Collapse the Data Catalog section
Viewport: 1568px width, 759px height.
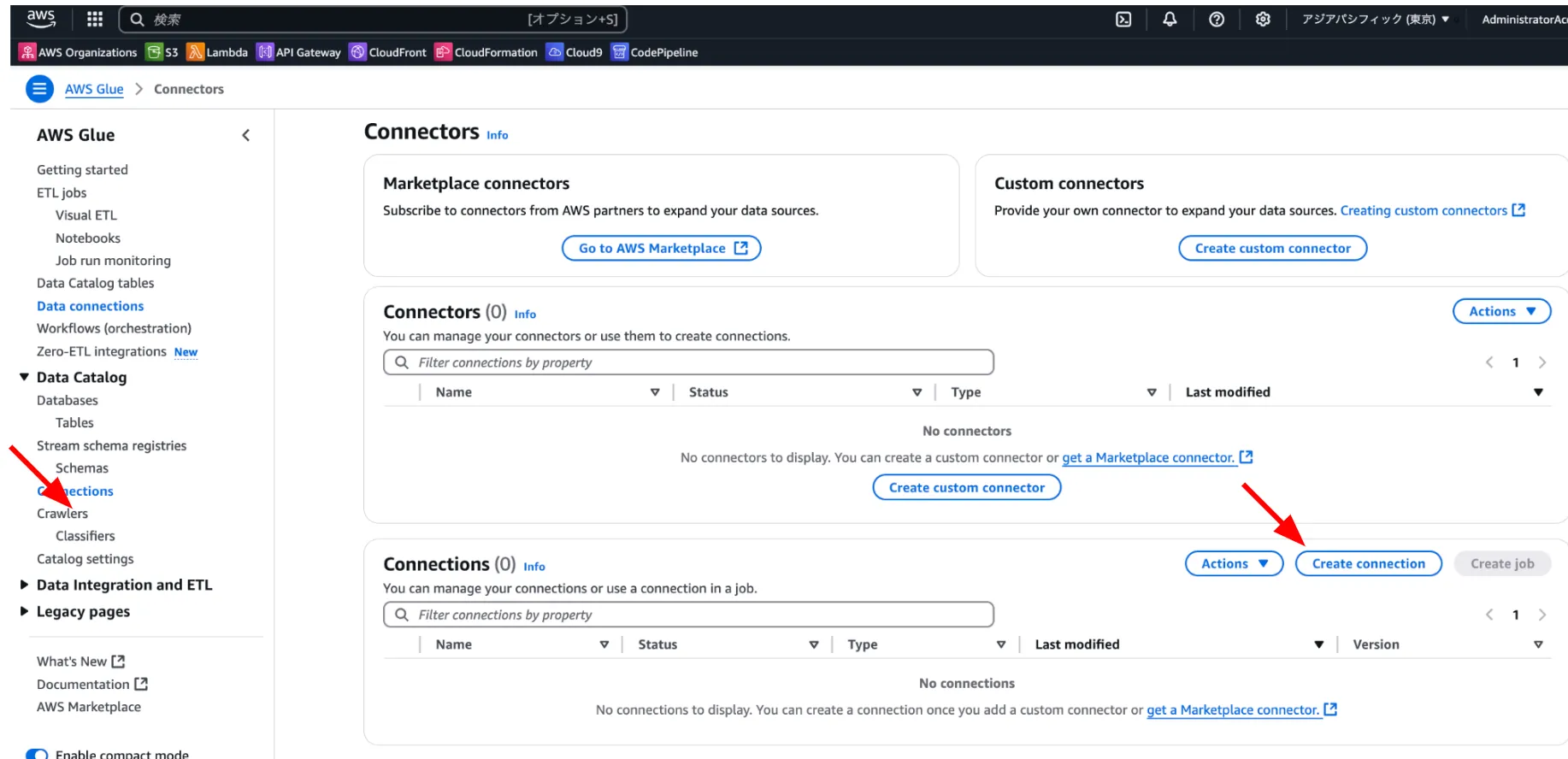click(x=24, y=377)
